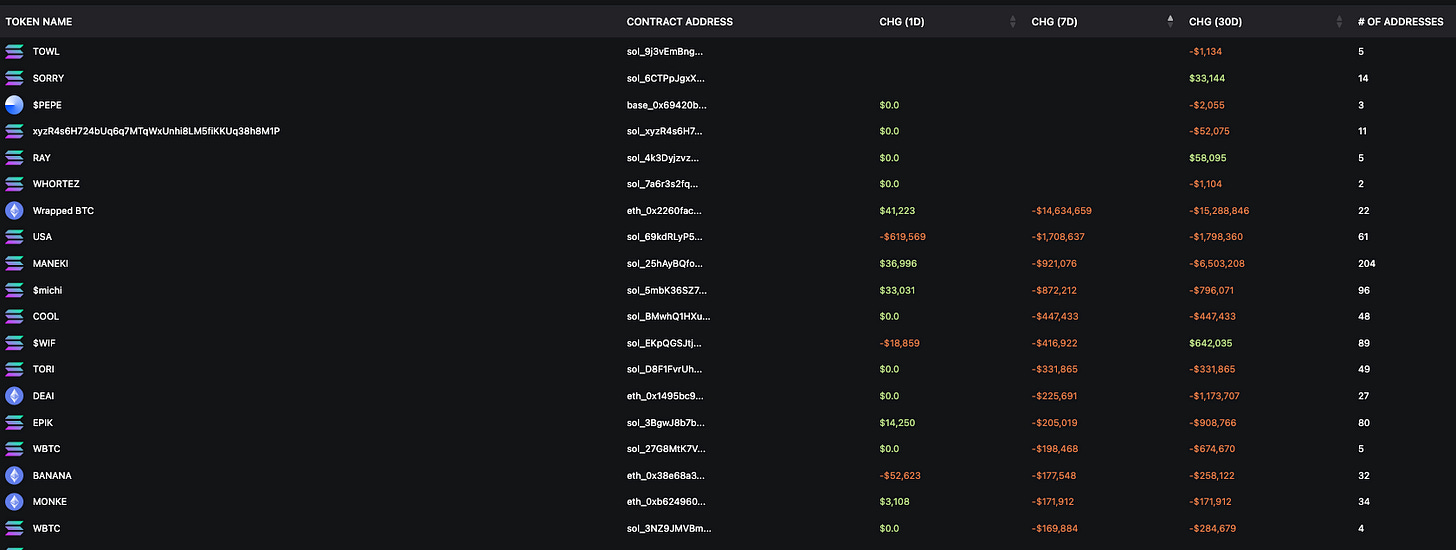The image size is (1456, 550).
Task: Click the CHG (7D) column header label
Action: (1055, 22)
